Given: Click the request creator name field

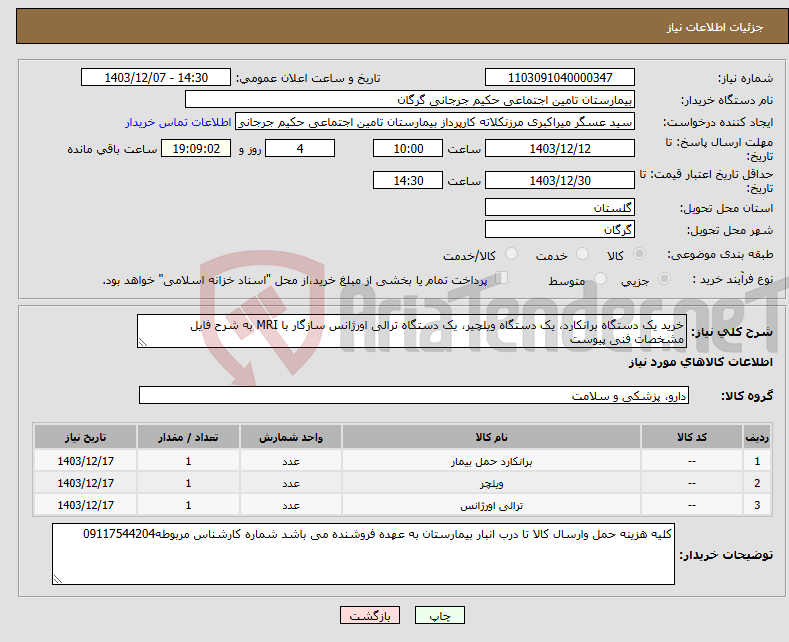Looking at the screenshot, I should [435, 122].
